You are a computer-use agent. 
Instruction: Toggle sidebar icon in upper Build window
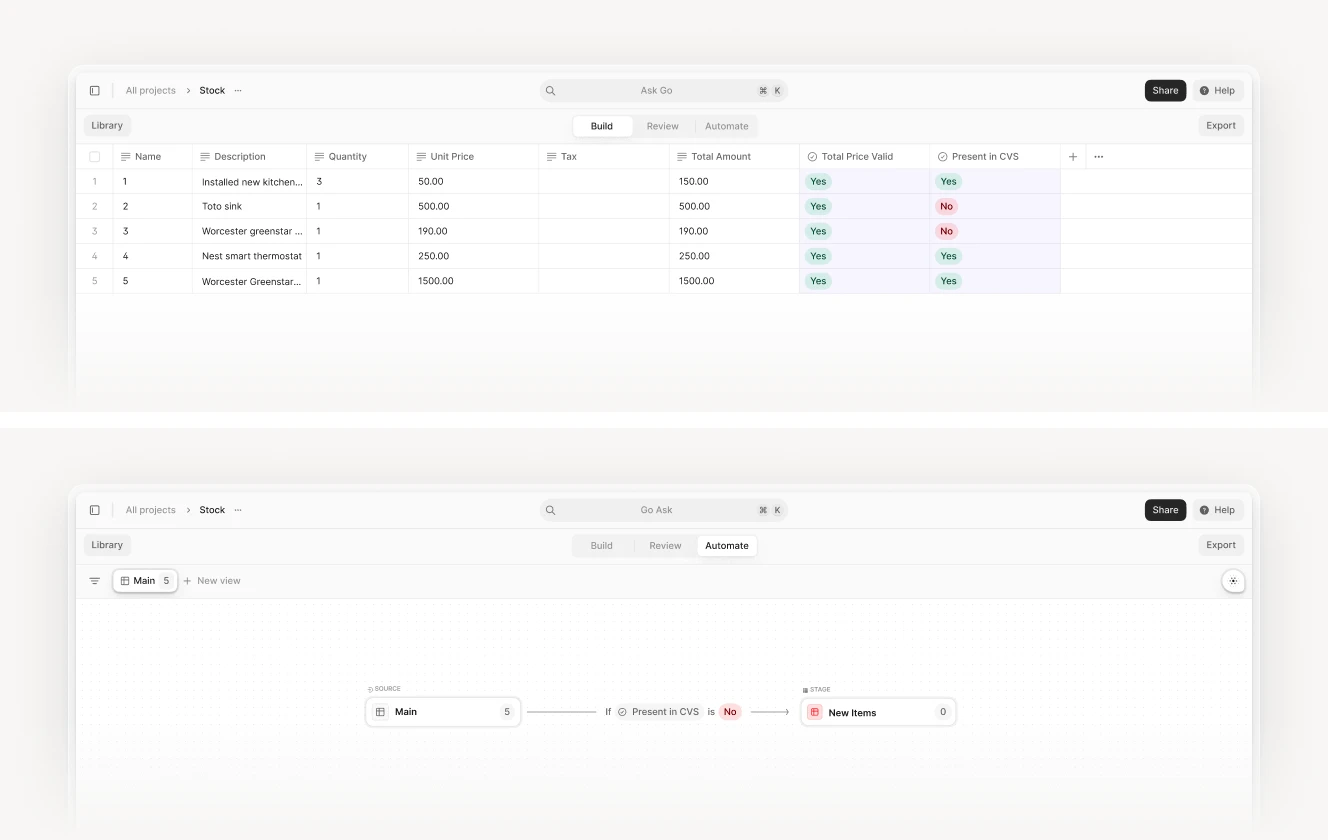[95, 90]
